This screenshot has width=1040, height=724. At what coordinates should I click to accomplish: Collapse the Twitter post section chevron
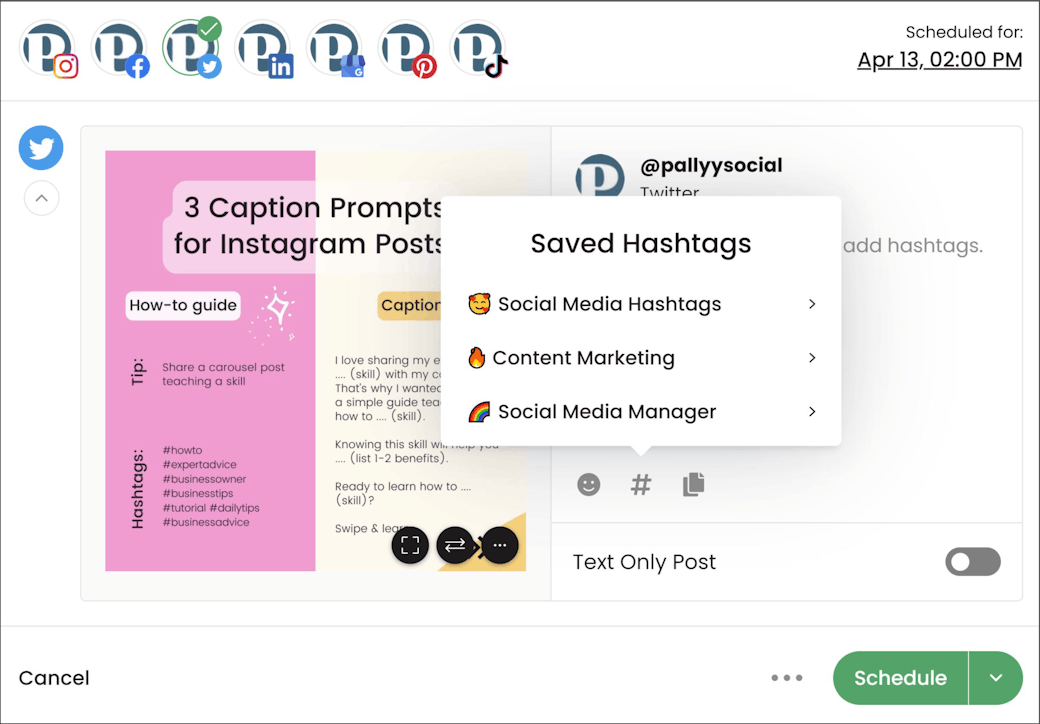(x=41, y=198)
